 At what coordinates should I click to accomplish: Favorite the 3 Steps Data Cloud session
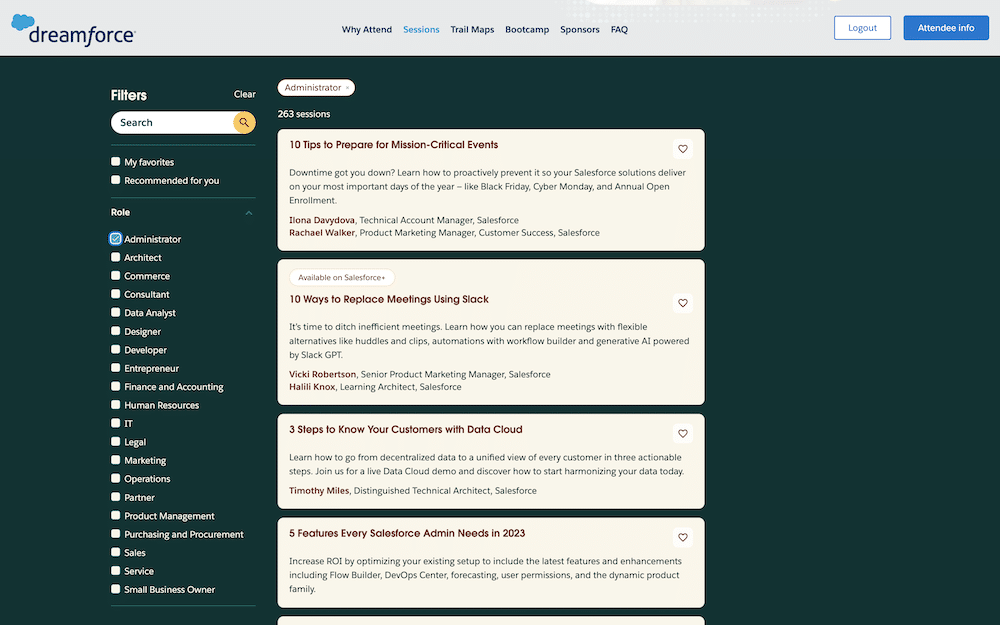[682, 433]
